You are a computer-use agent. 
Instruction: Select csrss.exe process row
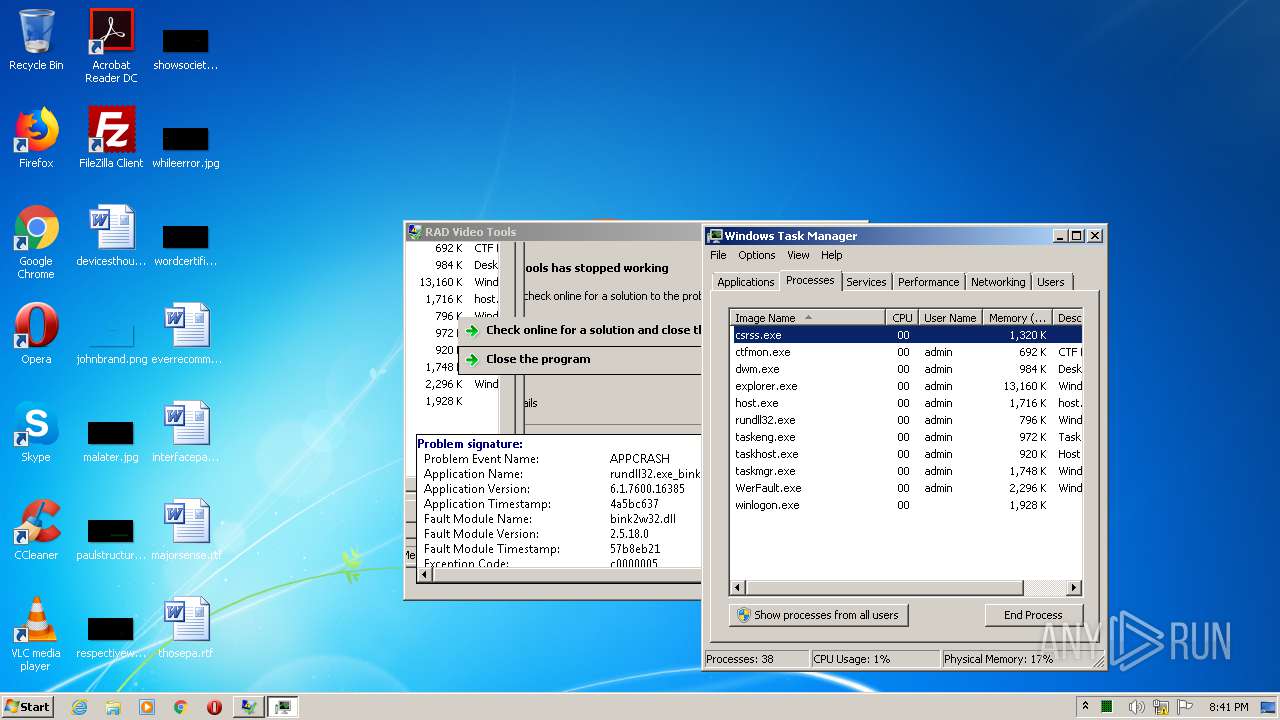coord(906,335)
